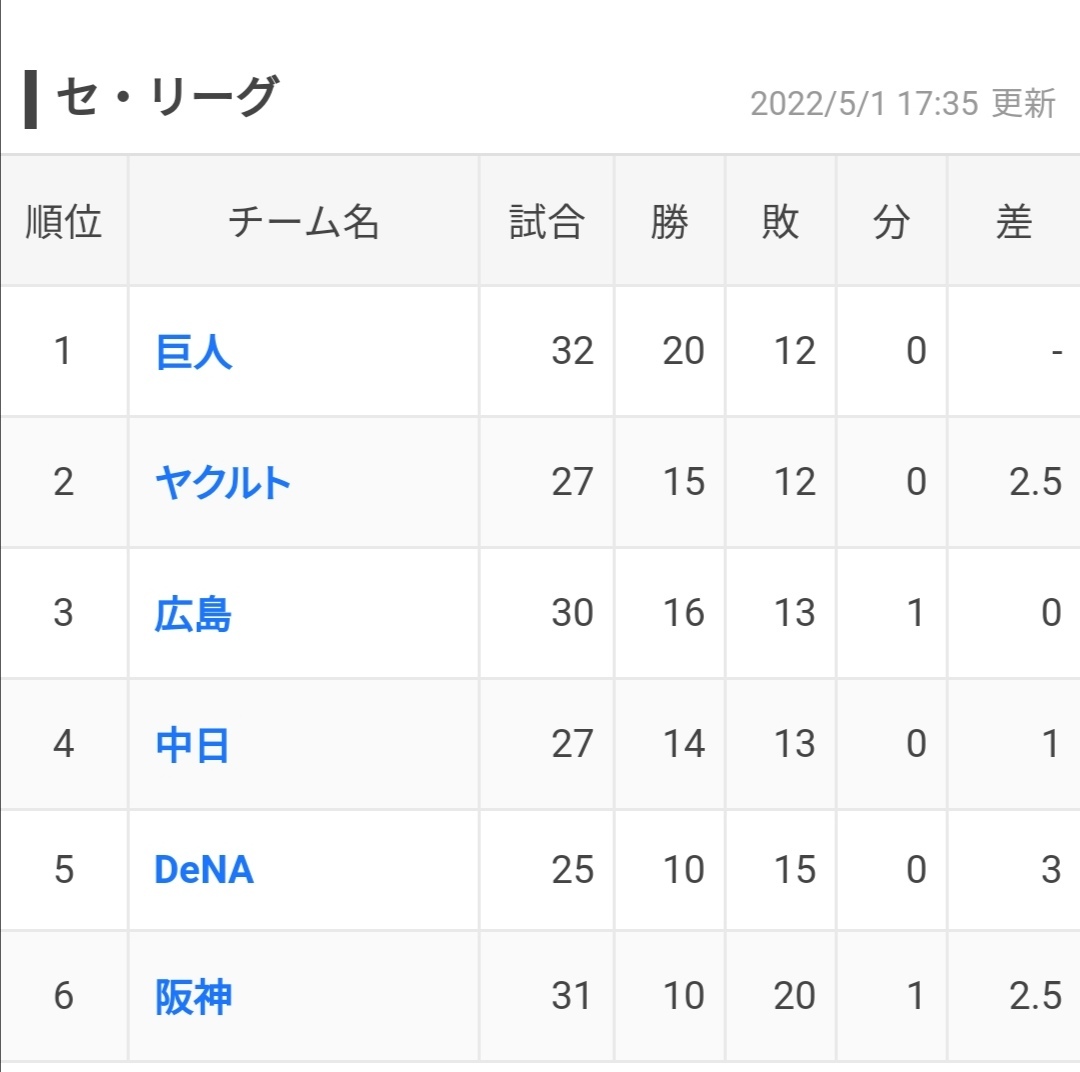Screen dimensions: 1080x1072
Task: Click the チーム名 column header
Action: click(304, 221)
